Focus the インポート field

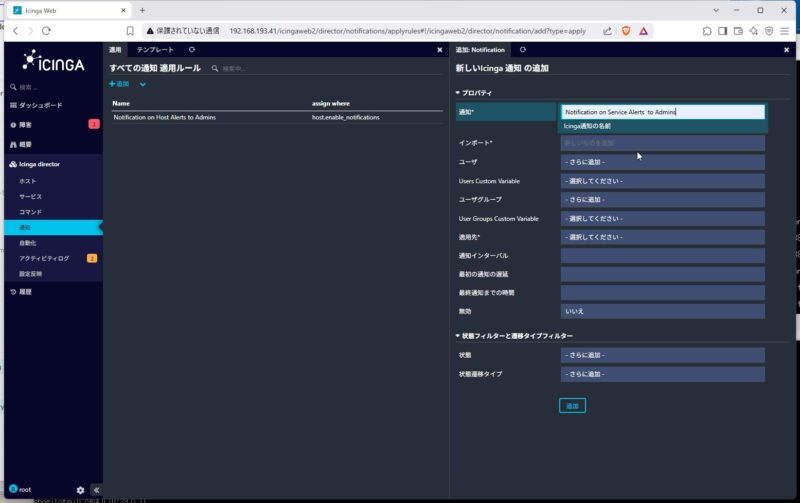pyautogui.click(x=663, y=143)
